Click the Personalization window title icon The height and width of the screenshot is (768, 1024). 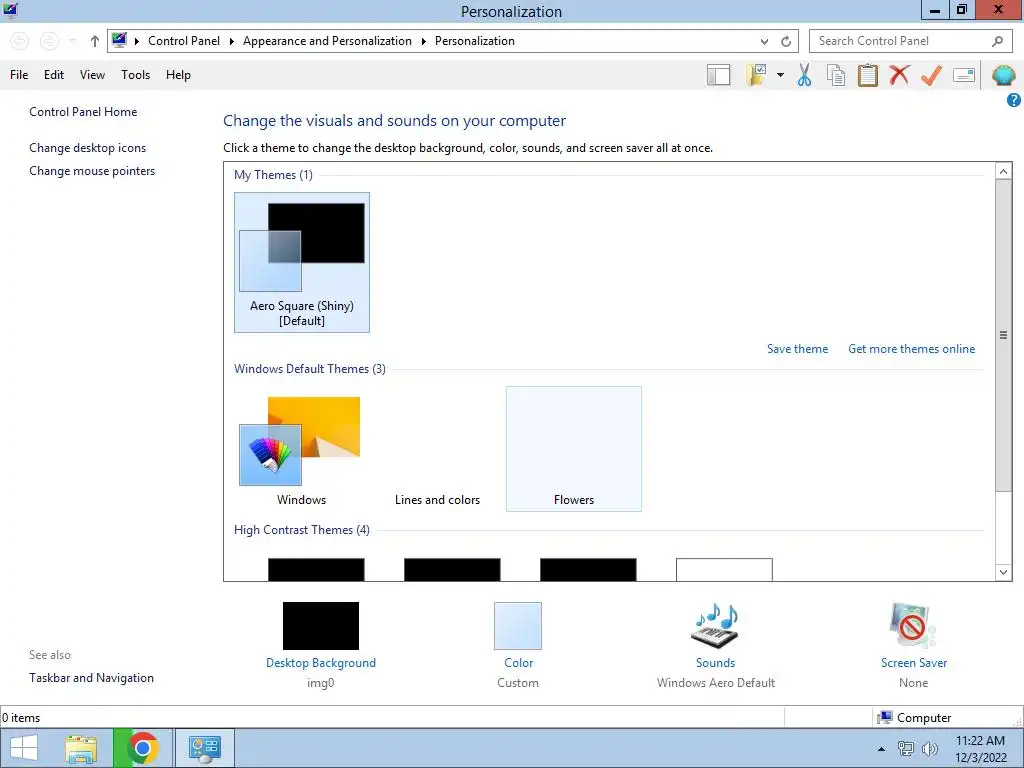click(10, 10)
